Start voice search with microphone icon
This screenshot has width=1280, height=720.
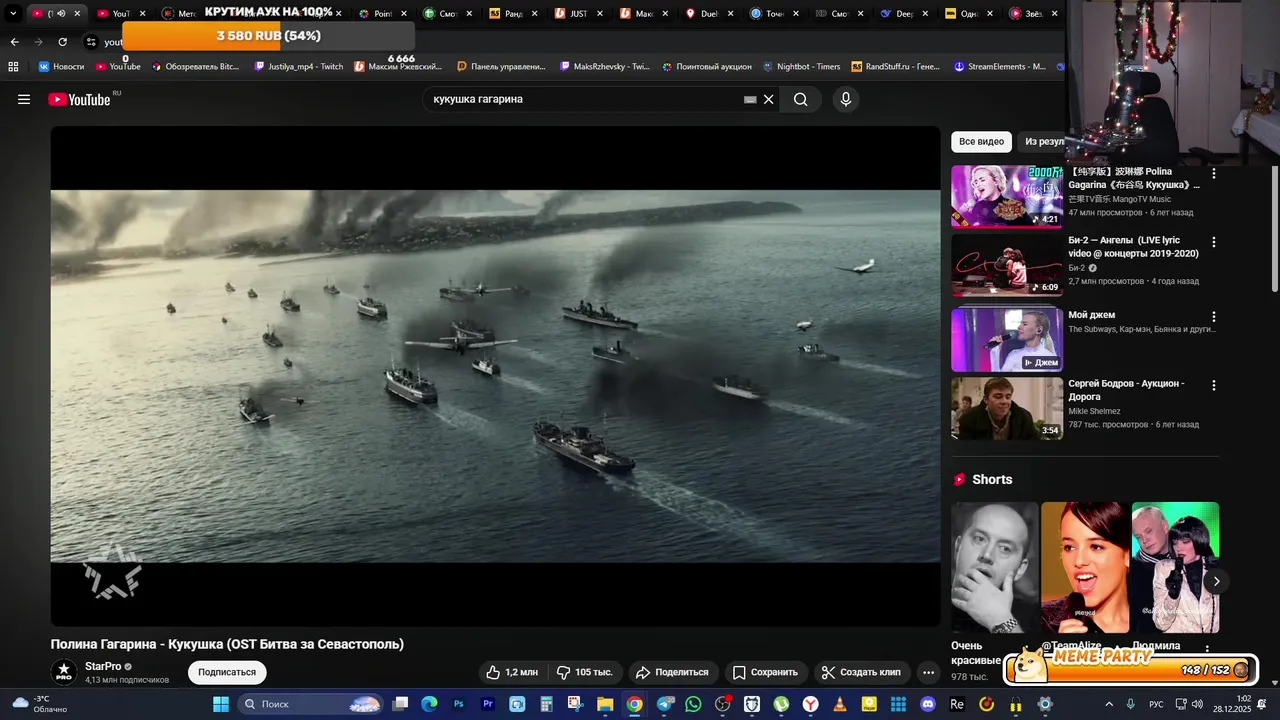tap(846, 99)
